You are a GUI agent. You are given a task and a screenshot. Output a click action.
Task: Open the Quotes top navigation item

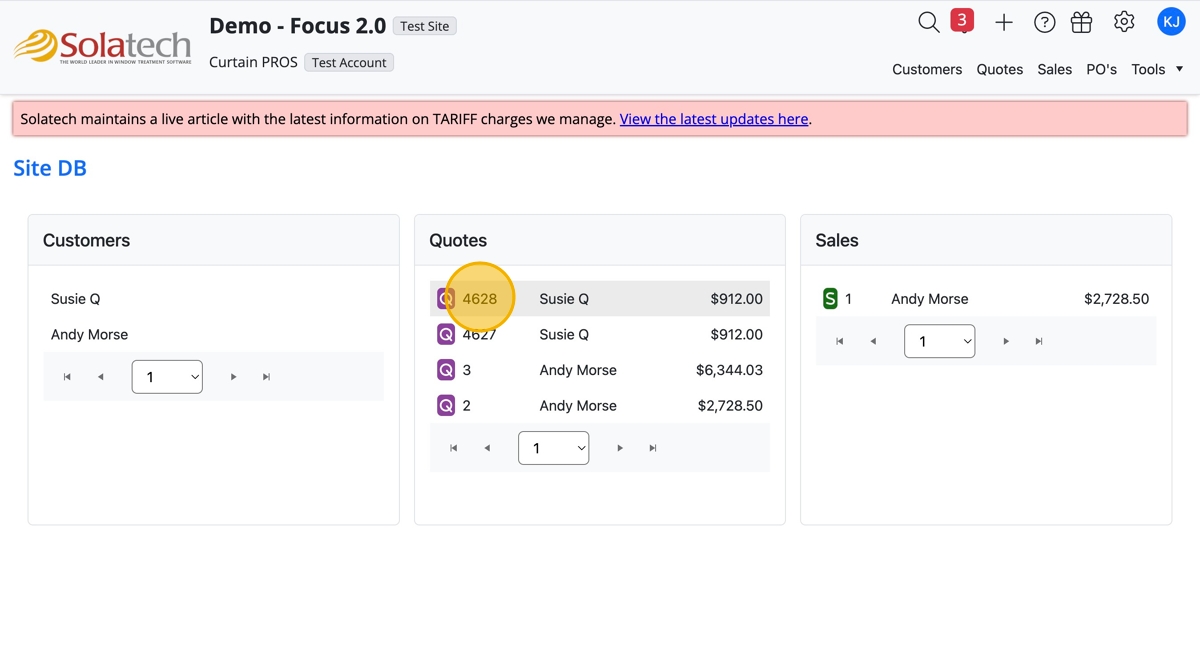click(x=999, y=69)
